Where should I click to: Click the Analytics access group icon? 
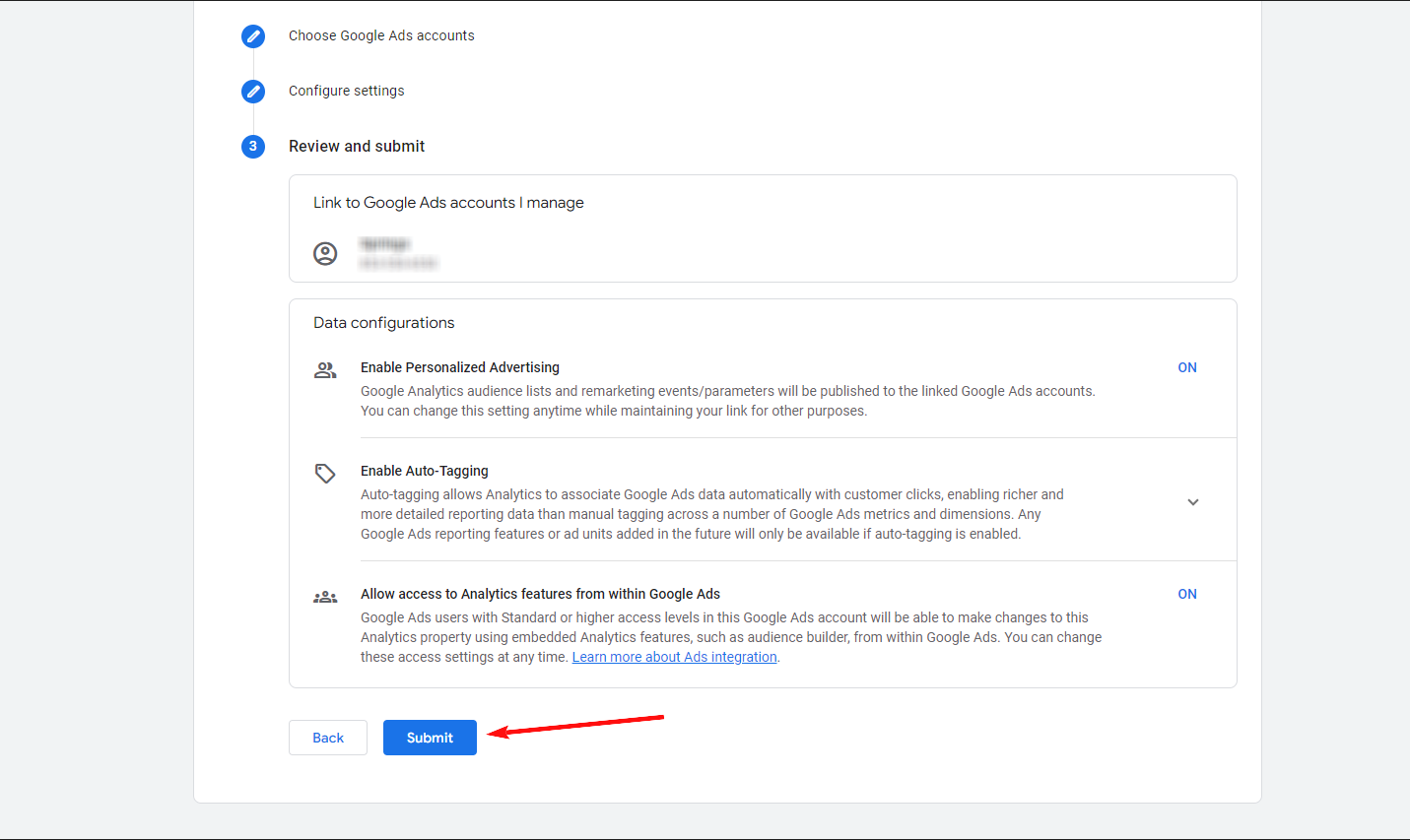(x=325, y=597)
